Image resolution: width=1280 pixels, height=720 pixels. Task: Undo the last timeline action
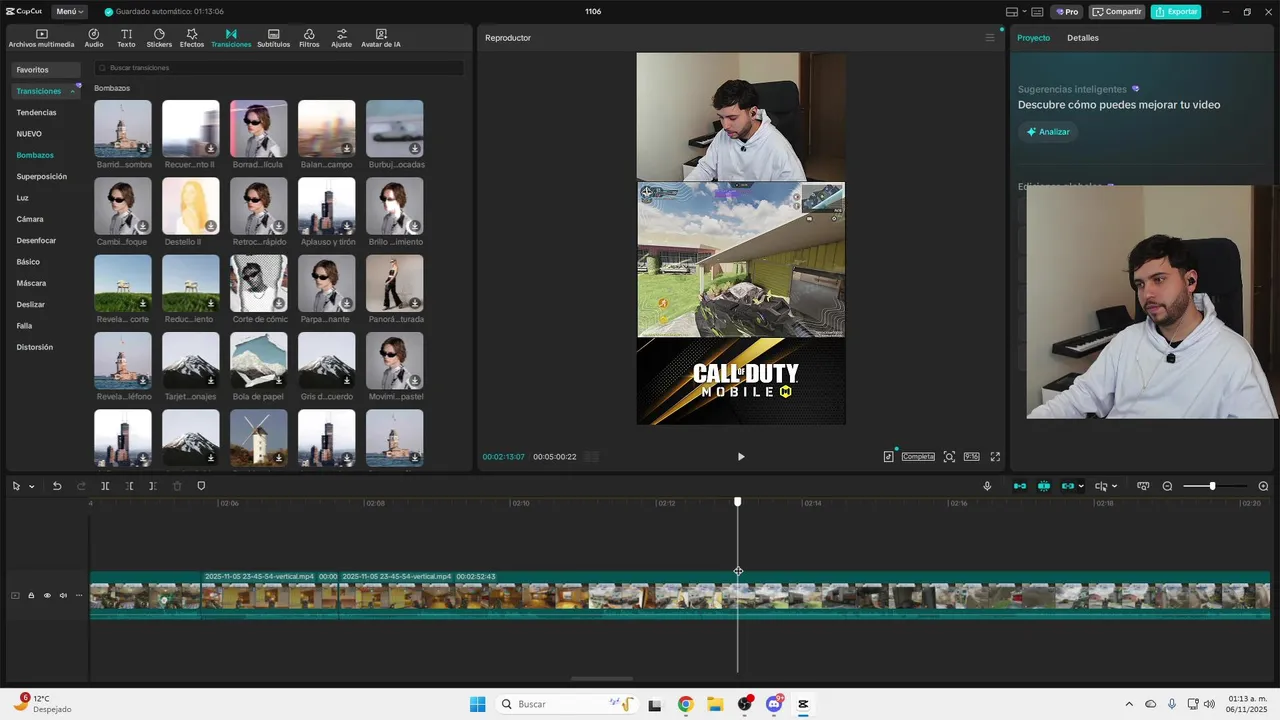coord(57,486)
